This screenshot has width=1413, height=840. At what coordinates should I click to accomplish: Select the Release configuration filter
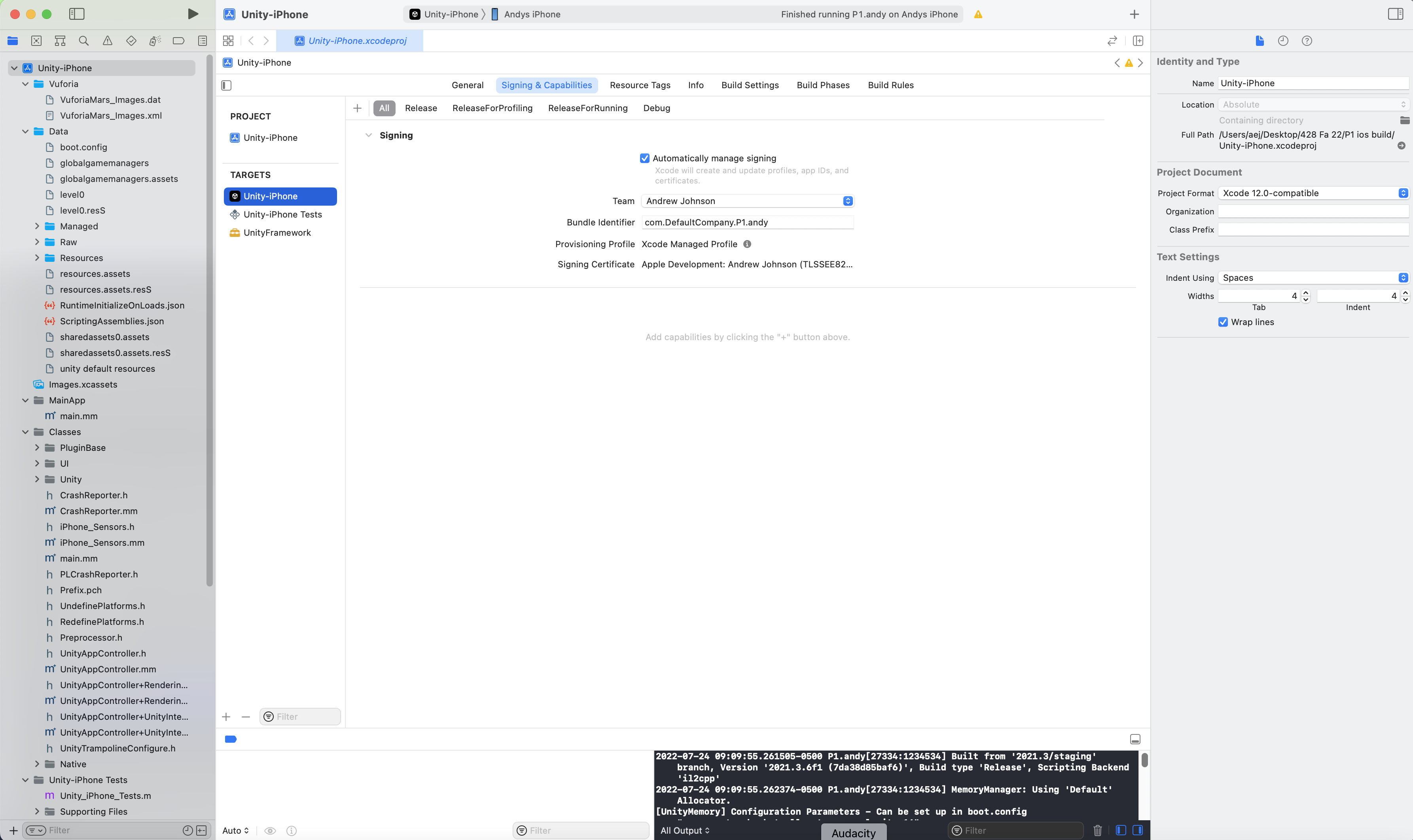420,108
